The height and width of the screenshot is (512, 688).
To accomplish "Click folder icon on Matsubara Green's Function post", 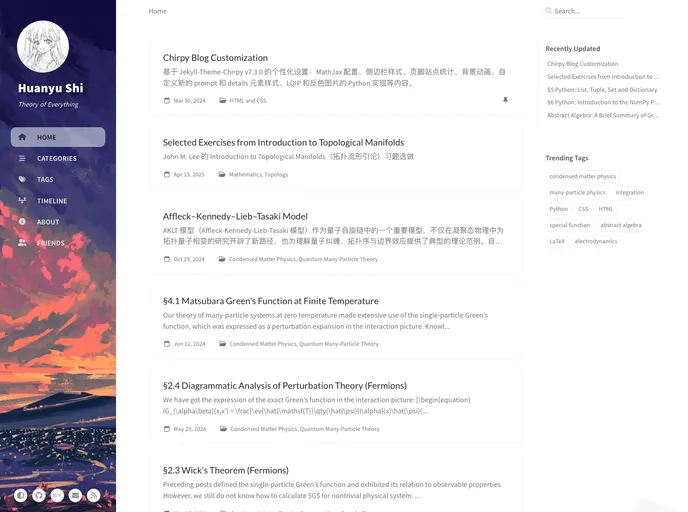I will pos(223,344).
